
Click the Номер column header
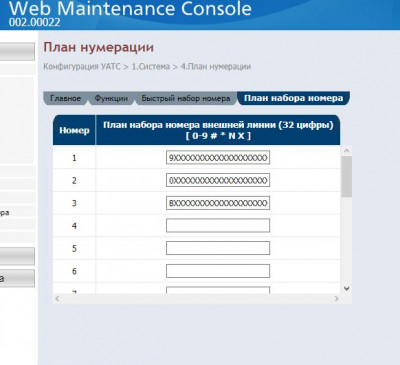tap(74, 130)
